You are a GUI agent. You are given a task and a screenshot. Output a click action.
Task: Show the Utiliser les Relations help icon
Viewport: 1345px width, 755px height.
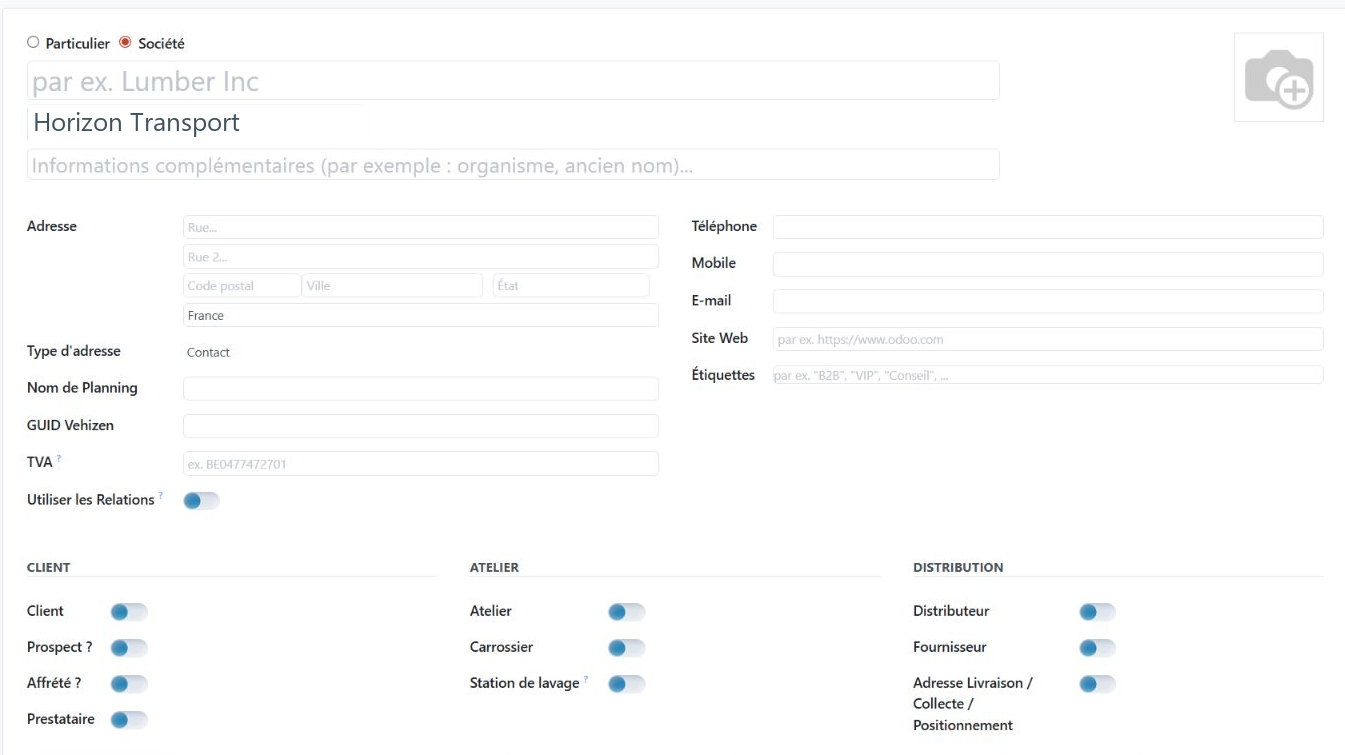161,496
